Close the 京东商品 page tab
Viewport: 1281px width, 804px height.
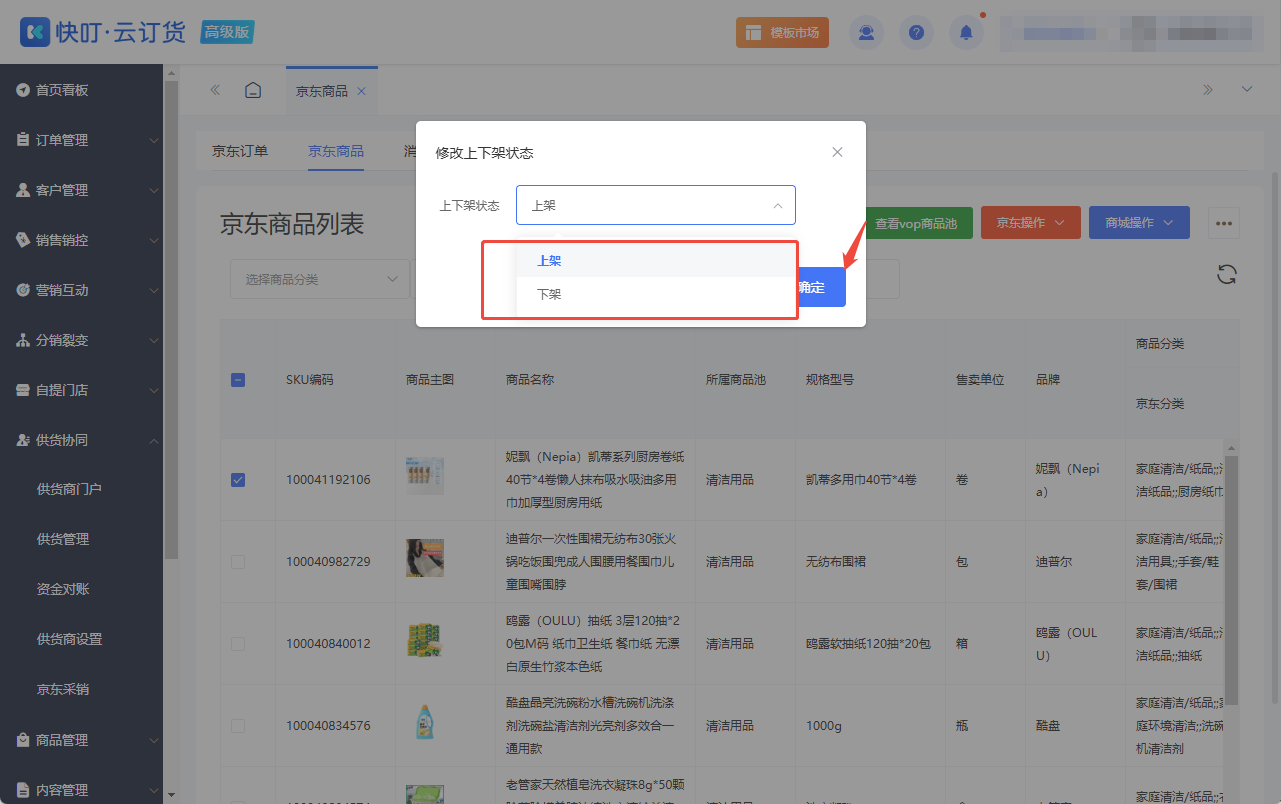[x=361, y=91]
